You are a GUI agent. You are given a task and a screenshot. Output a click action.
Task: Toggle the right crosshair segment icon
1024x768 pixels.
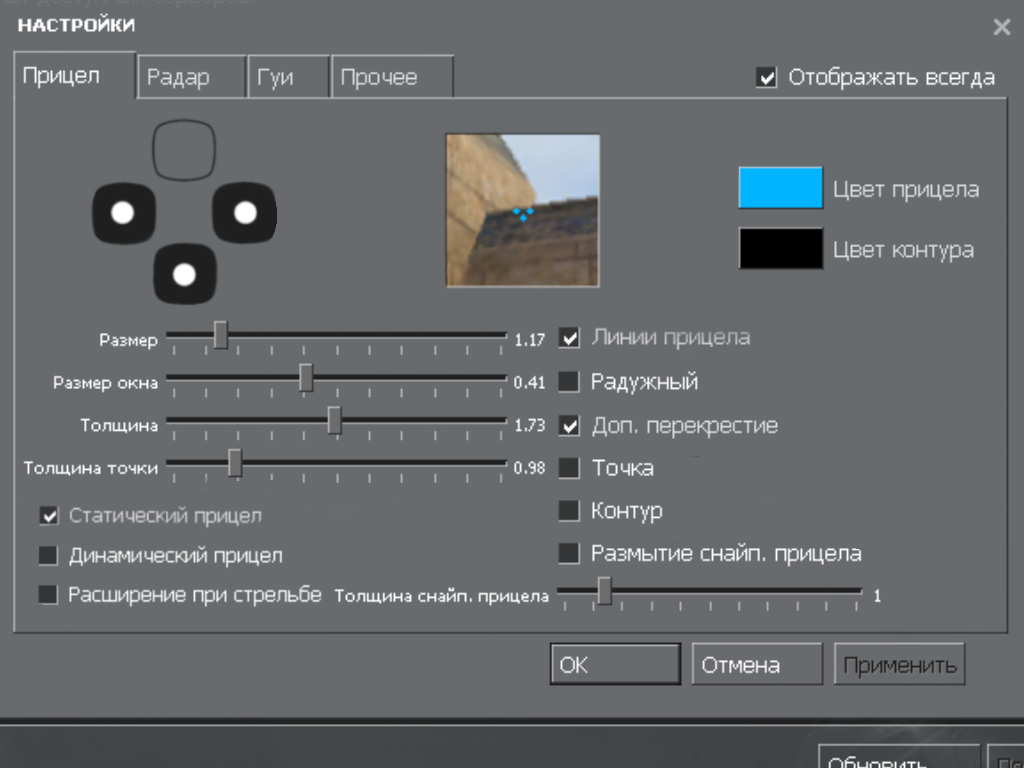coord(245,212)
